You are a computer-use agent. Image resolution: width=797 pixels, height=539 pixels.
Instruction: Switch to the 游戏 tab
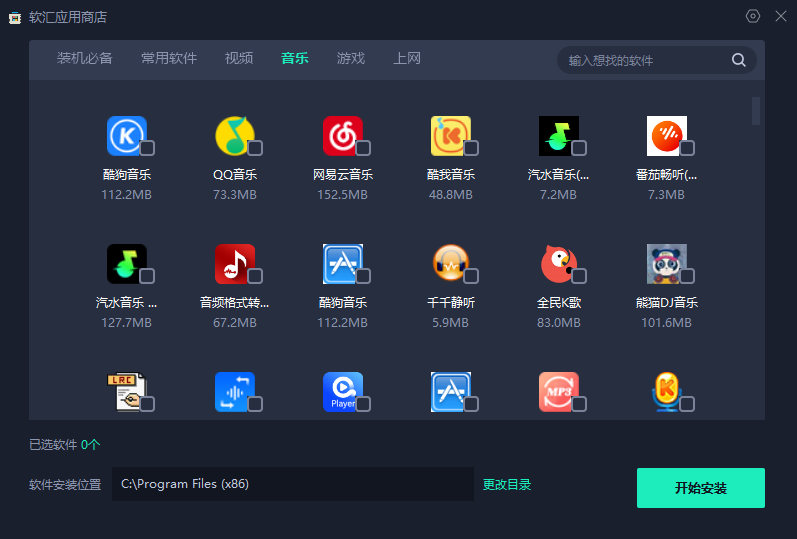[351, 58]
